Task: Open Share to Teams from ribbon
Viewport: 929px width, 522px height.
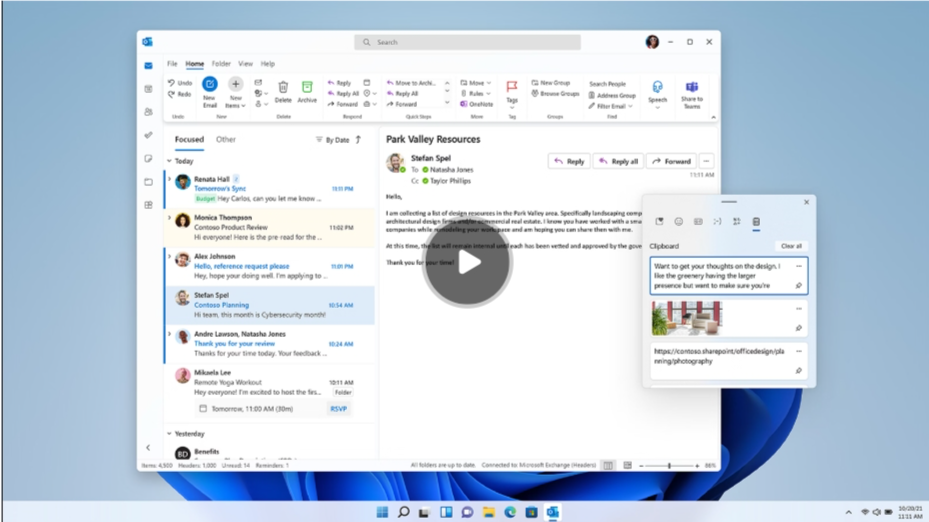Action: [x=691, y=92]
